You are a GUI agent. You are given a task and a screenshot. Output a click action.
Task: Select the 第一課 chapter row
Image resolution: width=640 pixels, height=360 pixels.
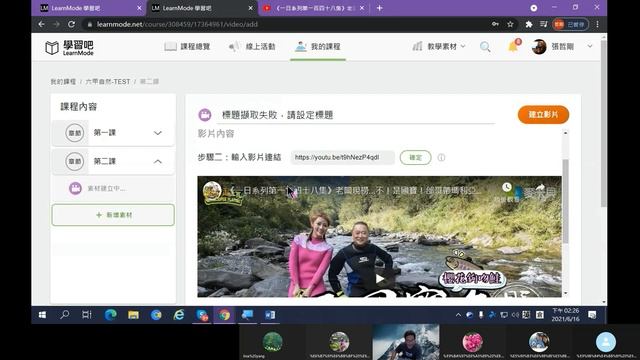point(113,133)
